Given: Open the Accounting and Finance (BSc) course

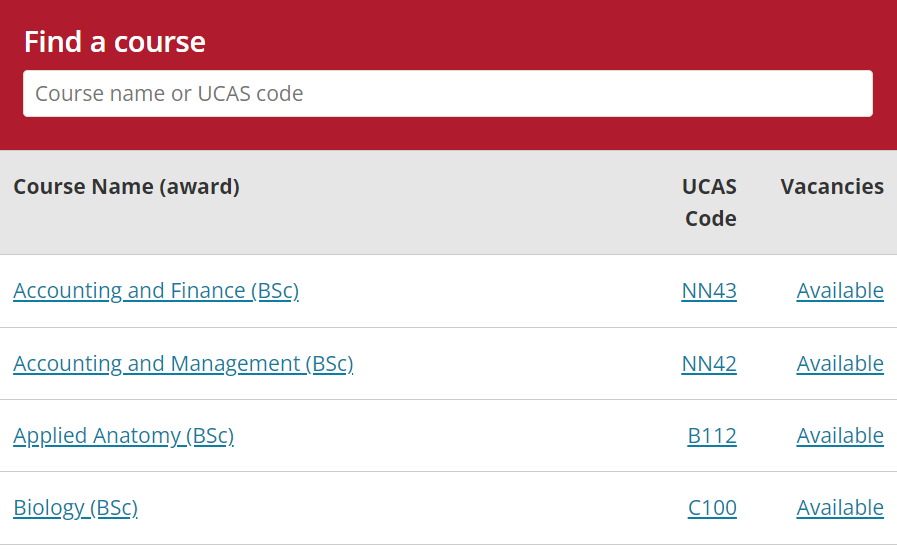Looking at the screenshot, I should pos(156,291).
